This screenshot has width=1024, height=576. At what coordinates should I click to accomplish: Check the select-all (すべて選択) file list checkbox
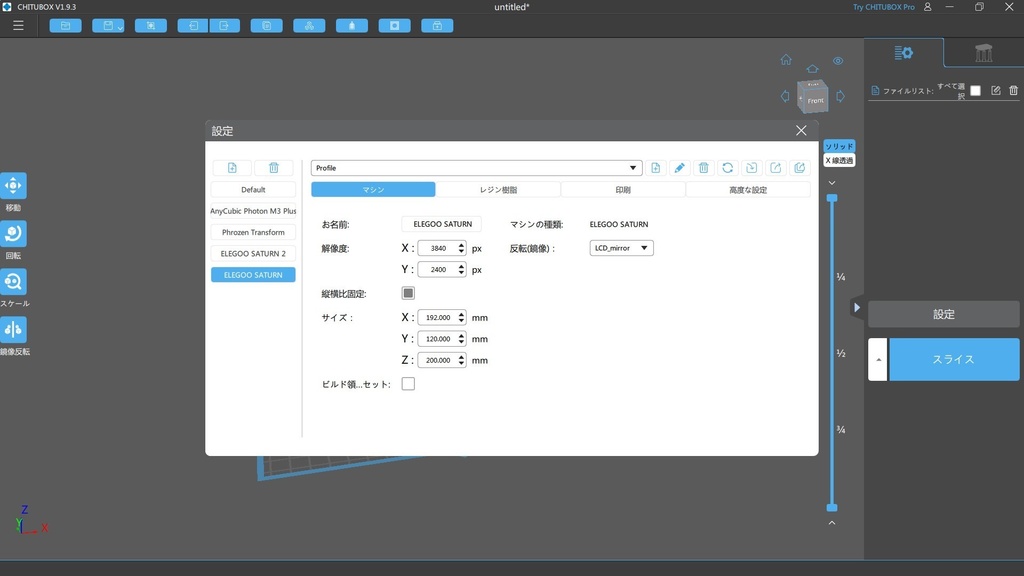[976, 91]
